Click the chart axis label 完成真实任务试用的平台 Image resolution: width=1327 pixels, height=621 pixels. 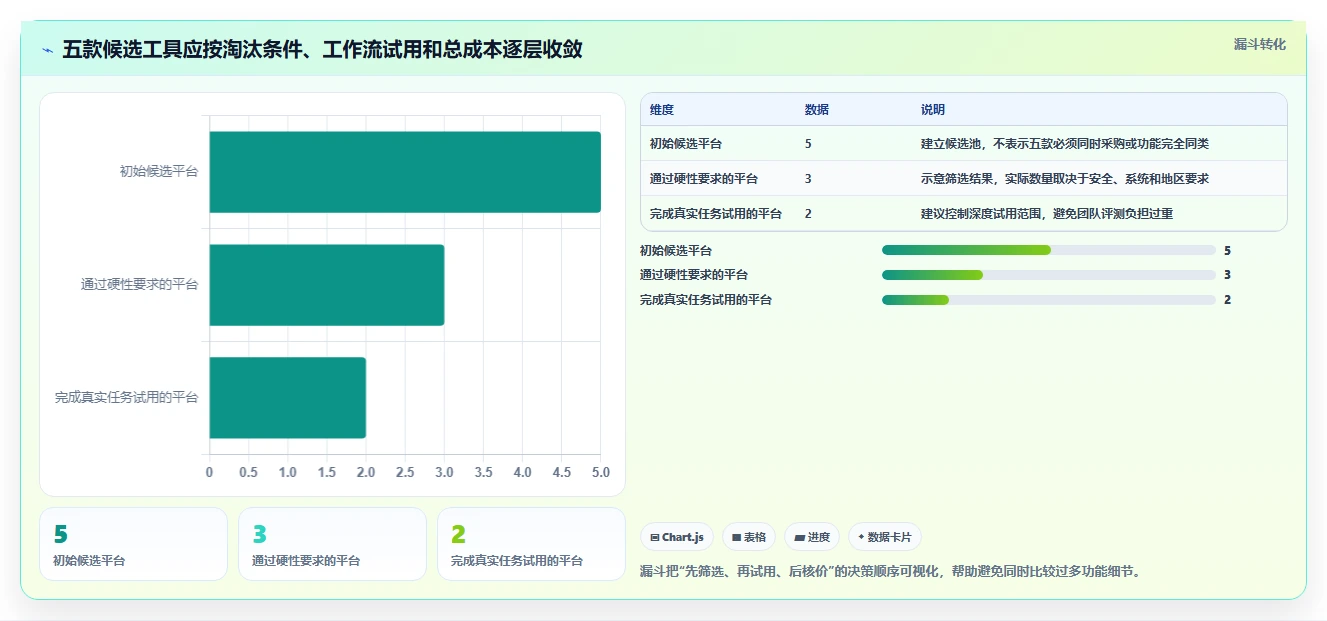127,398
